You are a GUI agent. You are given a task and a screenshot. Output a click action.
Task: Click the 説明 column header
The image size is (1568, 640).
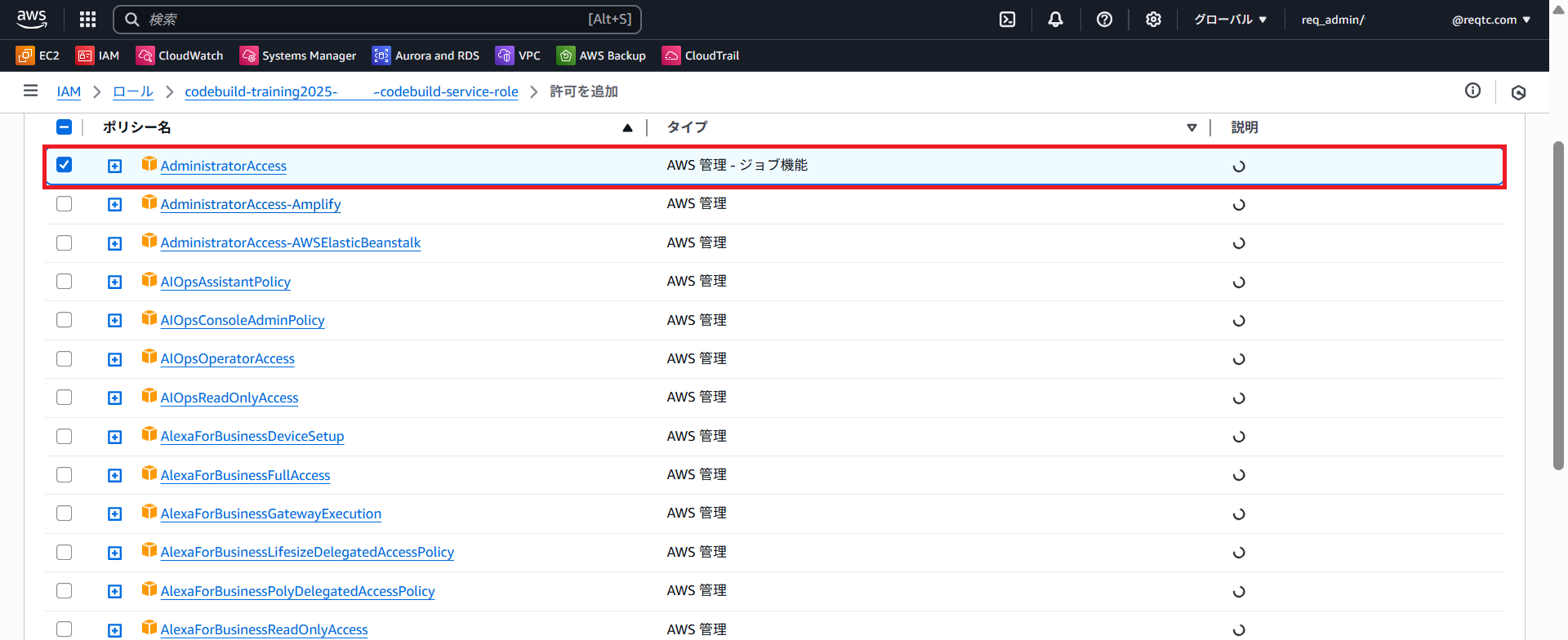tap(1245, 127)
